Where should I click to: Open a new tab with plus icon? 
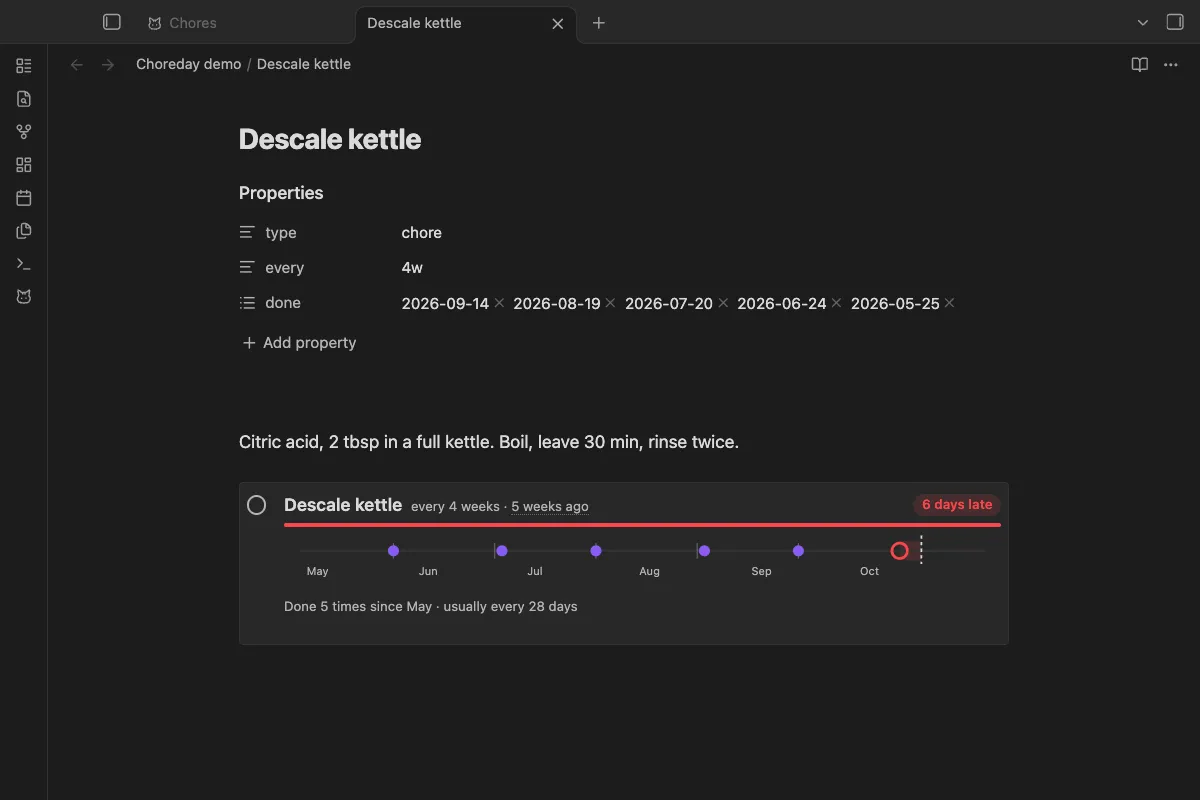point(599,23)
